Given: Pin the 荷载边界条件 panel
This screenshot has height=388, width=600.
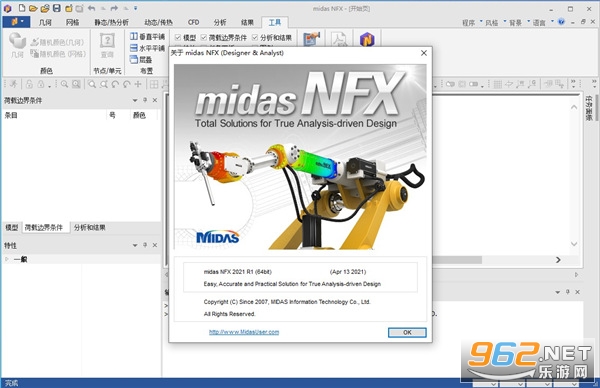Looking at the screenshot, I should (x=145, y=100).
